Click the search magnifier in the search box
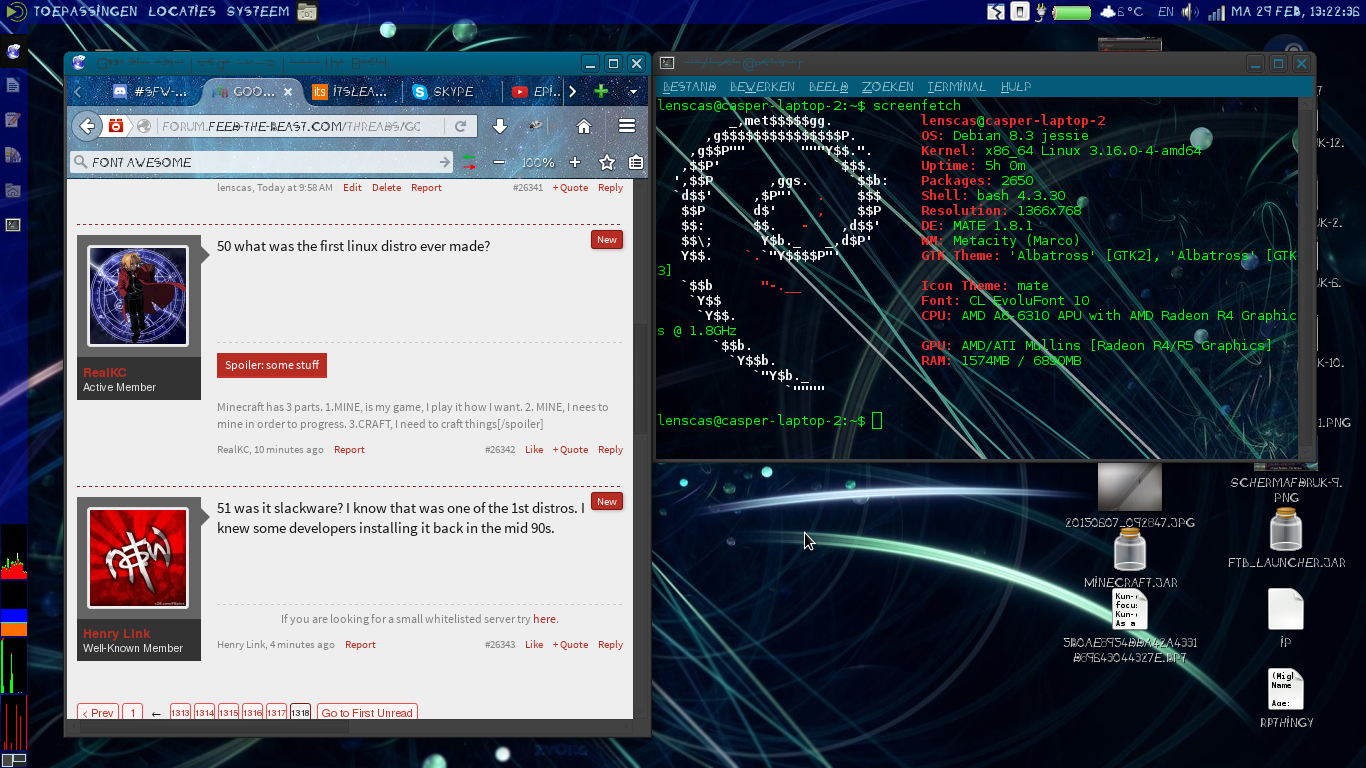 (x=80, y=162)
